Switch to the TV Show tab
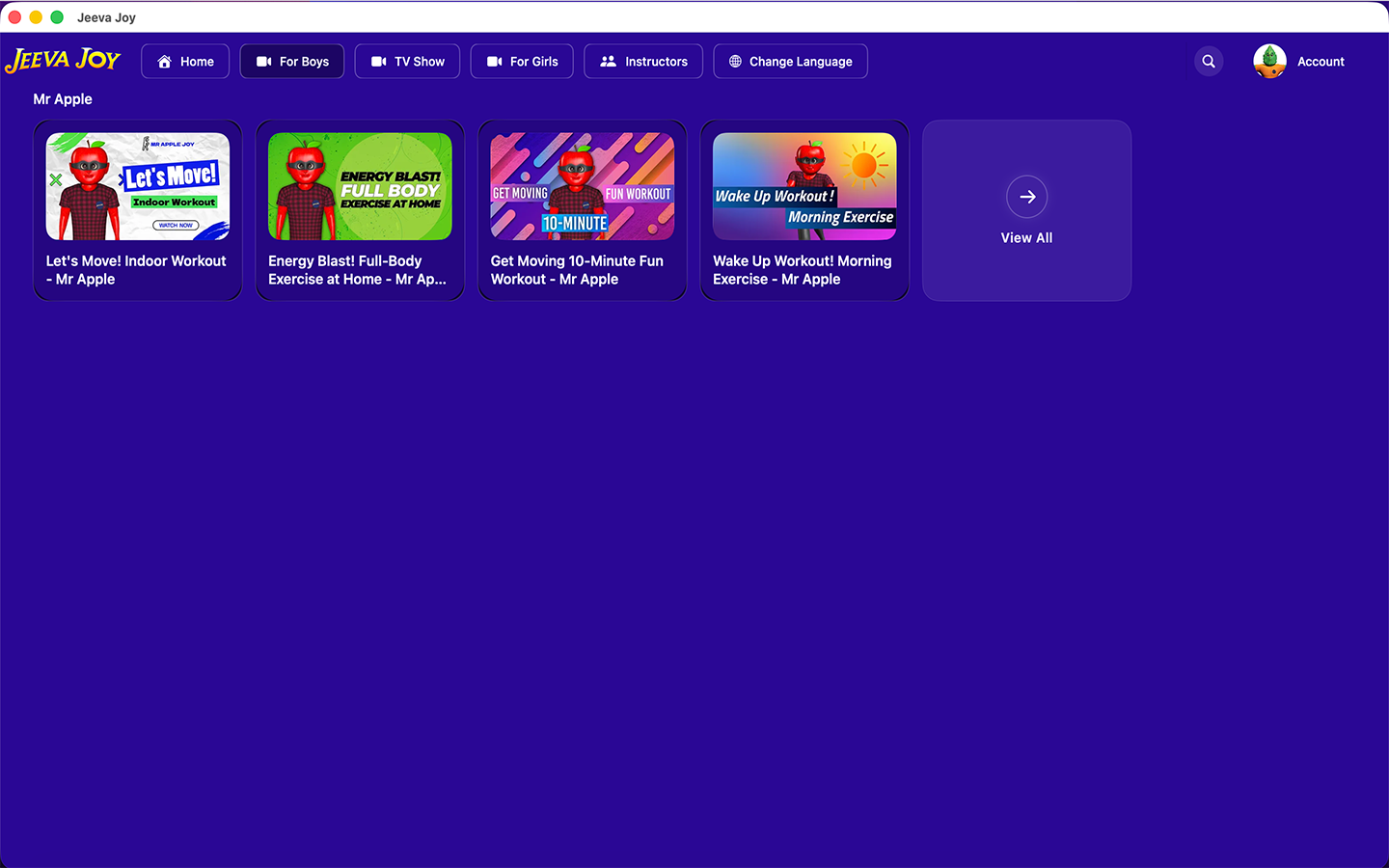This screenshot has width=1389, height=868. (407, 61)
